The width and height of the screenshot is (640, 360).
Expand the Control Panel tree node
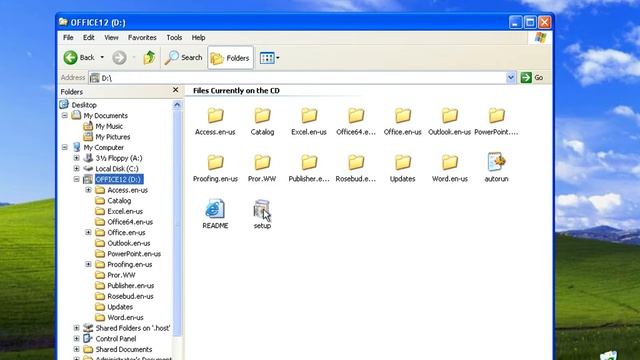[77, 338]
